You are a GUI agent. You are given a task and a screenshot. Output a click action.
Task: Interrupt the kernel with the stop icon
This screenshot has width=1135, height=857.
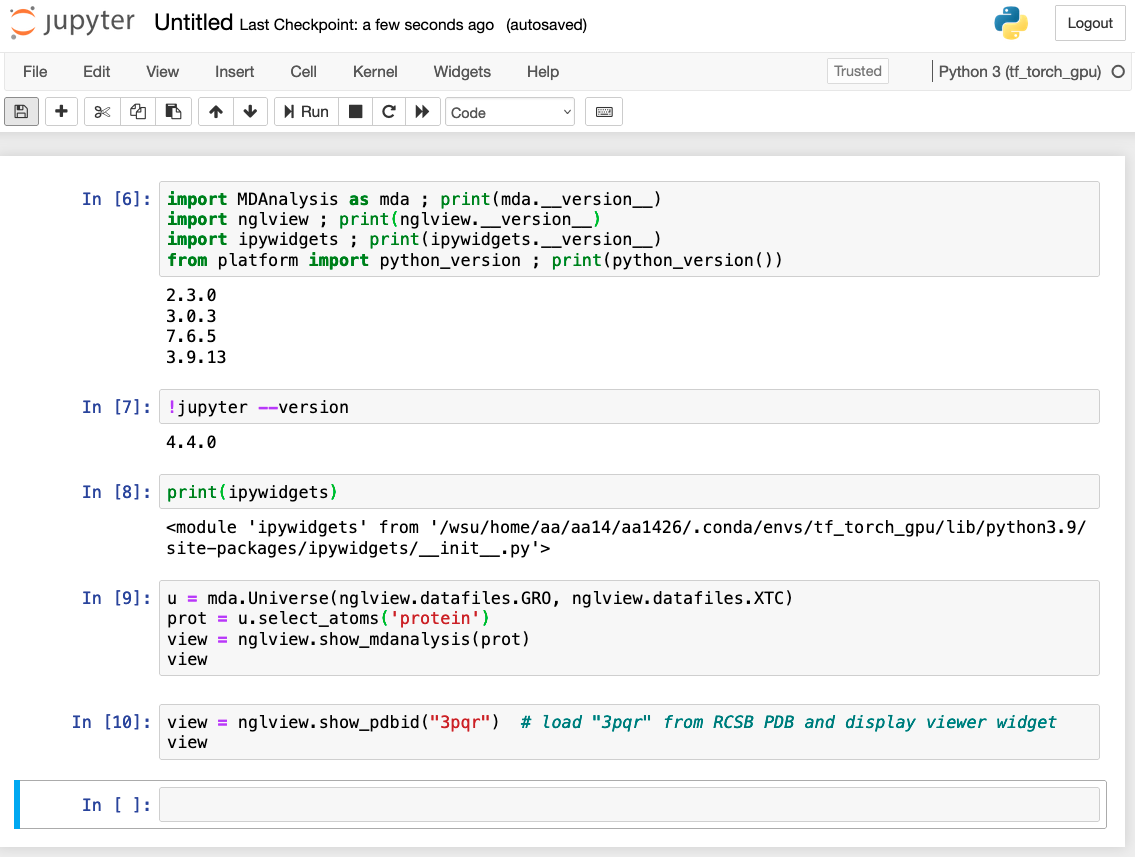(355, 111)
